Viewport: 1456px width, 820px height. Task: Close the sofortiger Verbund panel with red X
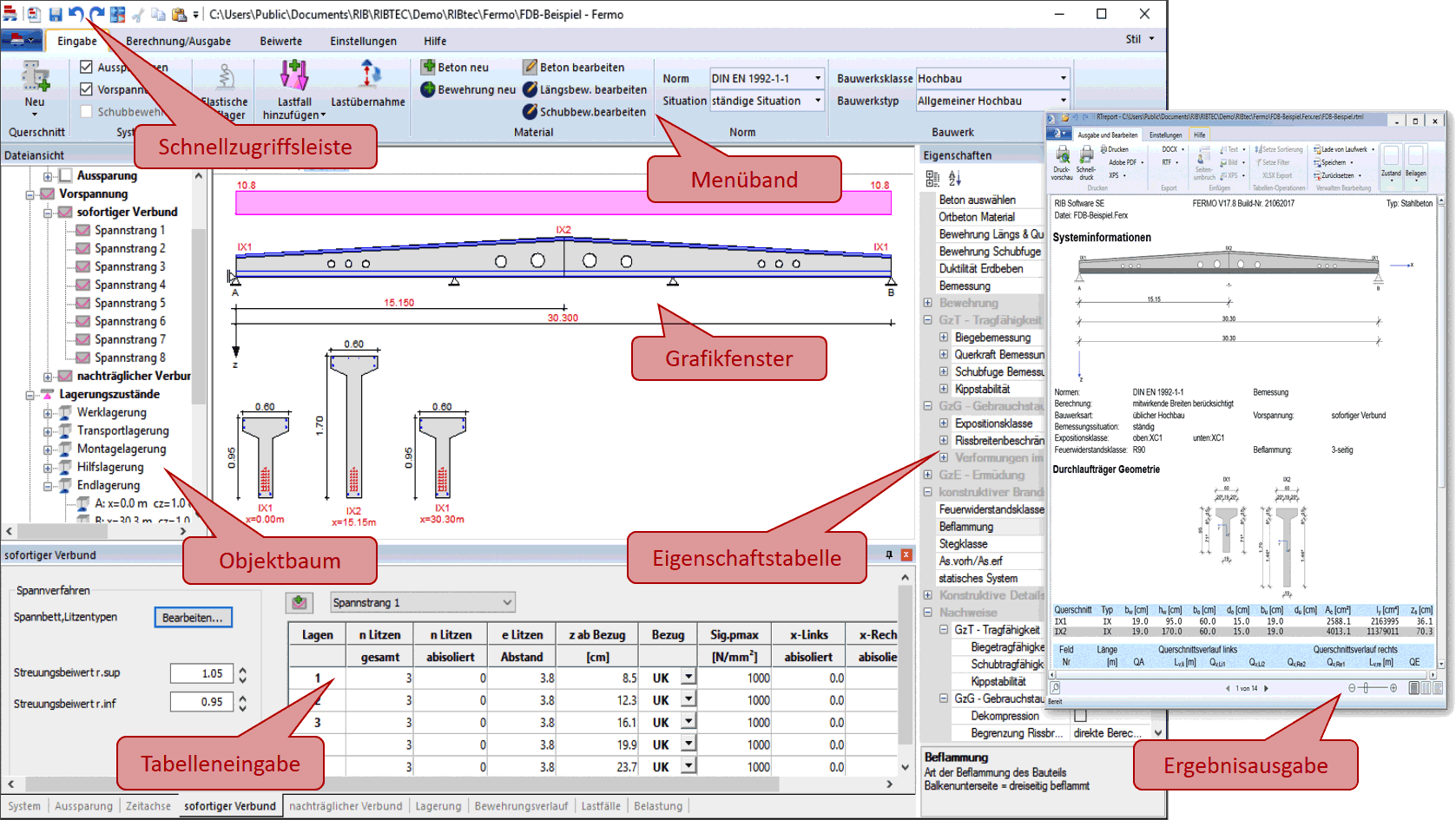pyautogui.click(x=906, y=554)
